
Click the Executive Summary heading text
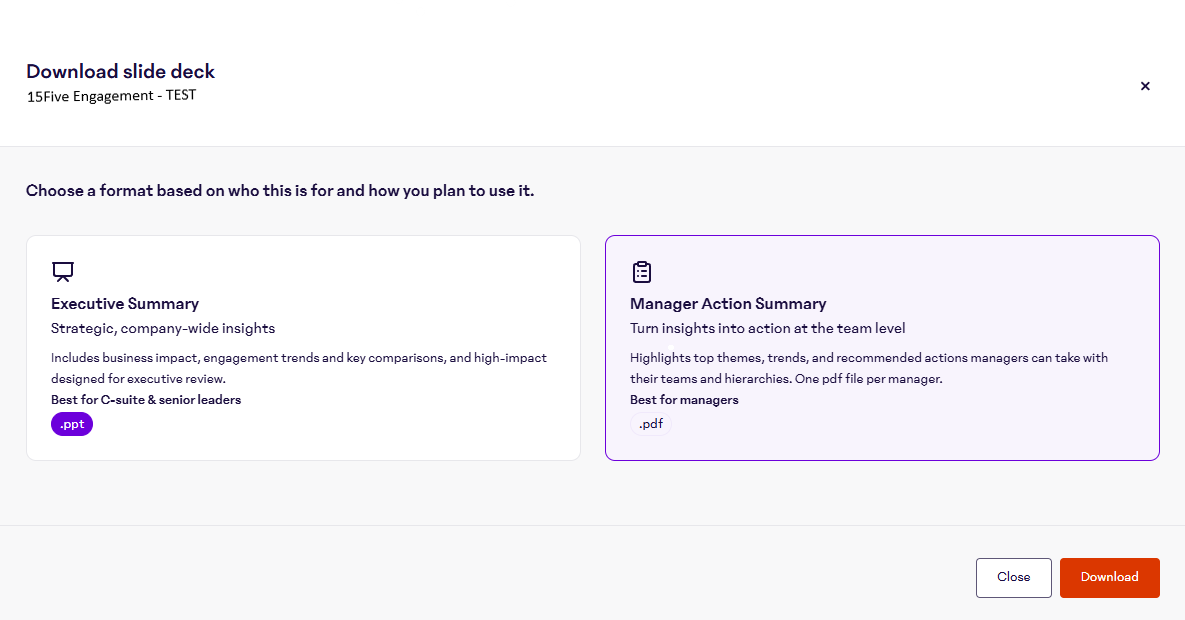125,304
